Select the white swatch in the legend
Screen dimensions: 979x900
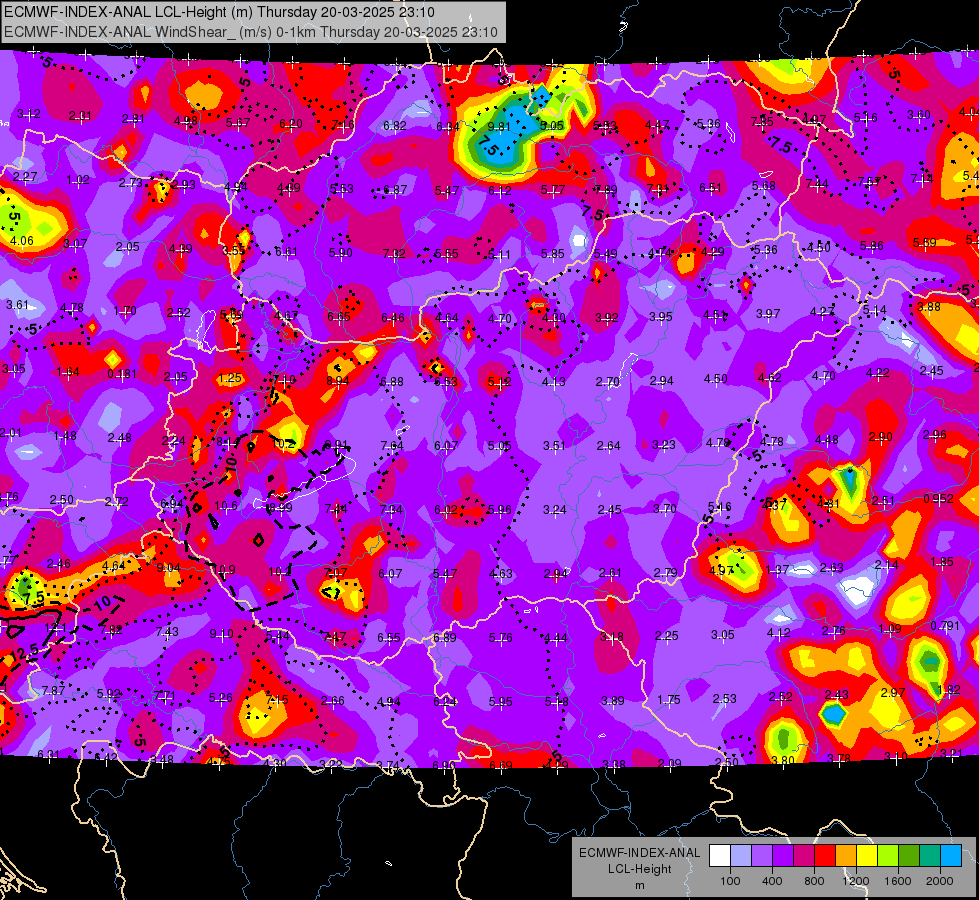tap(720, 856)
